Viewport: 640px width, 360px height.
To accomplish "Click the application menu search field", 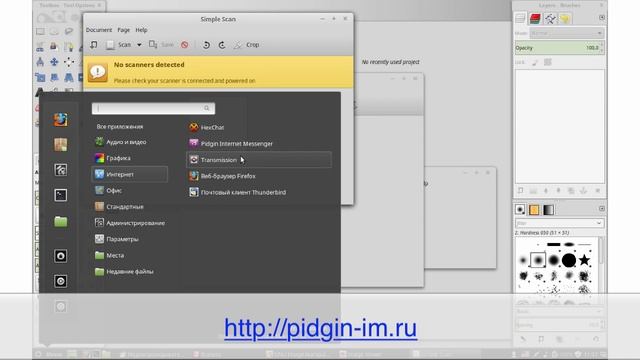I will (x=153, y=108).
